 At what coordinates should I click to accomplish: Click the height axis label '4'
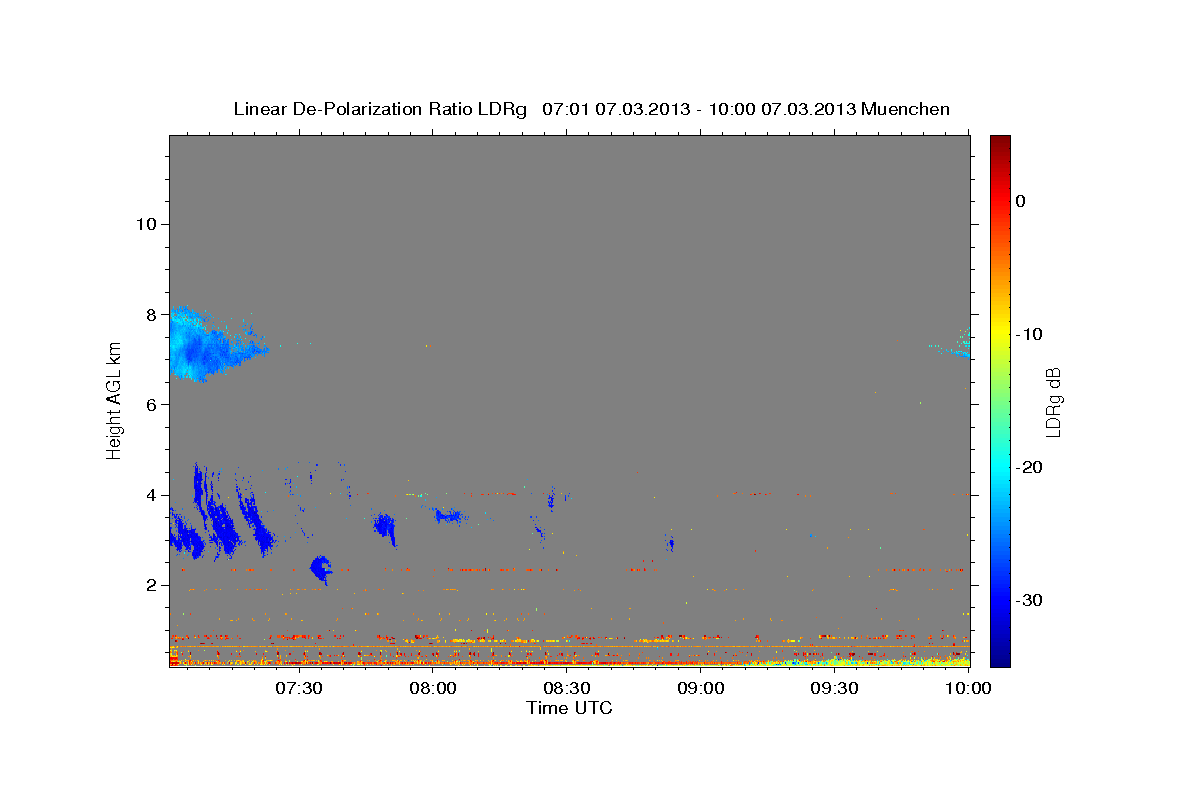[x=151, y=495]
